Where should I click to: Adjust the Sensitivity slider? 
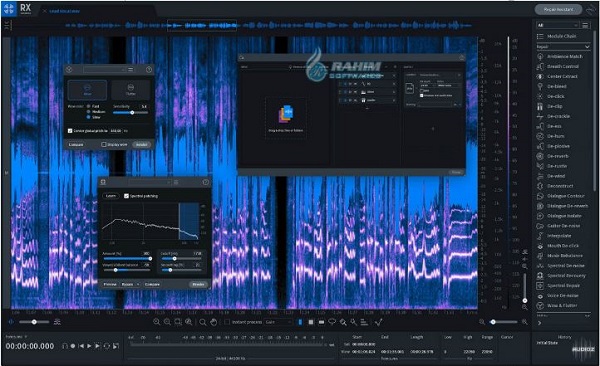pos(130,113)
